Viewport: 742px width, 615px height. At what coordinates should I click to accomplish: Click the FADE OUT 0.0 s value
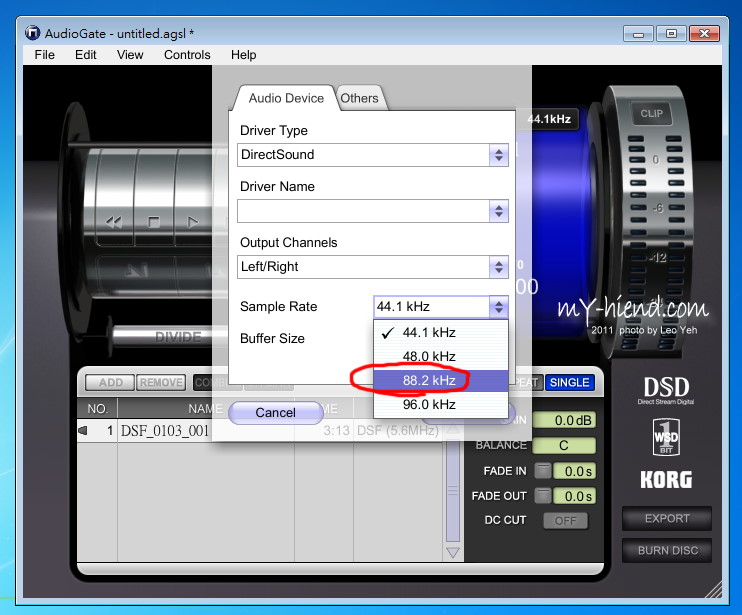(x=574, y=496)
